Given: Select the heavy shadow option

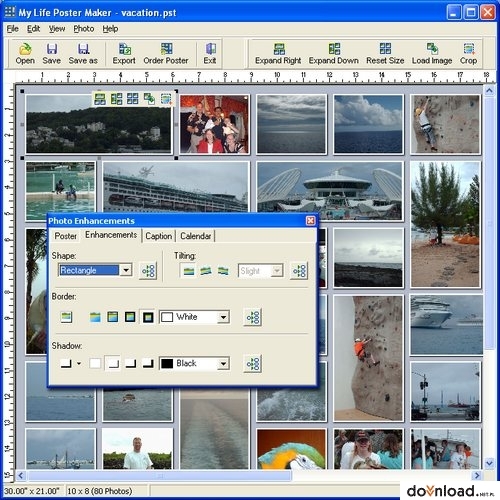Looking at the screenshot, I should coord(148,363).
